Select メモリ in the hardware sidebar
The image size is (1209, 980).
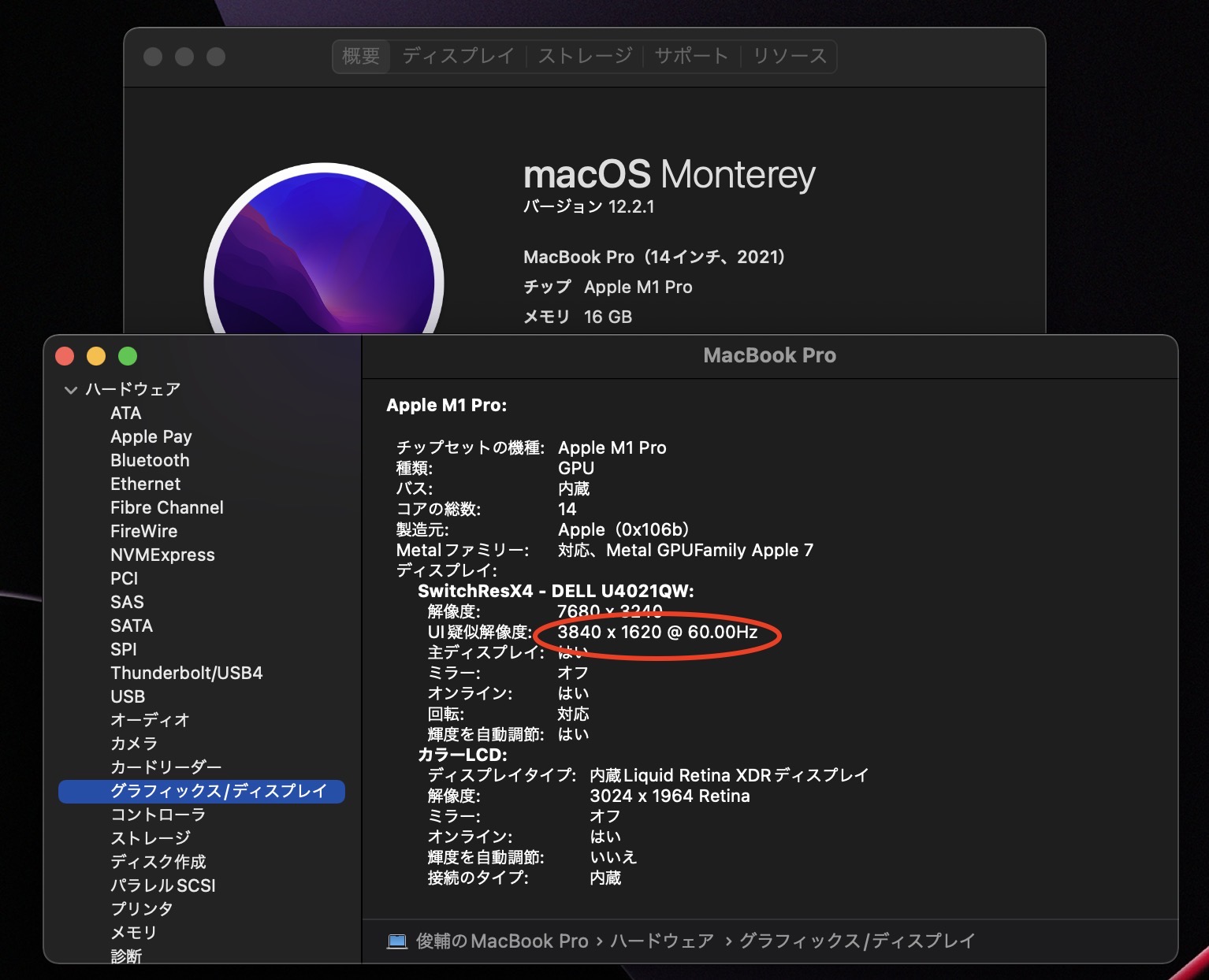coord(134,933)
